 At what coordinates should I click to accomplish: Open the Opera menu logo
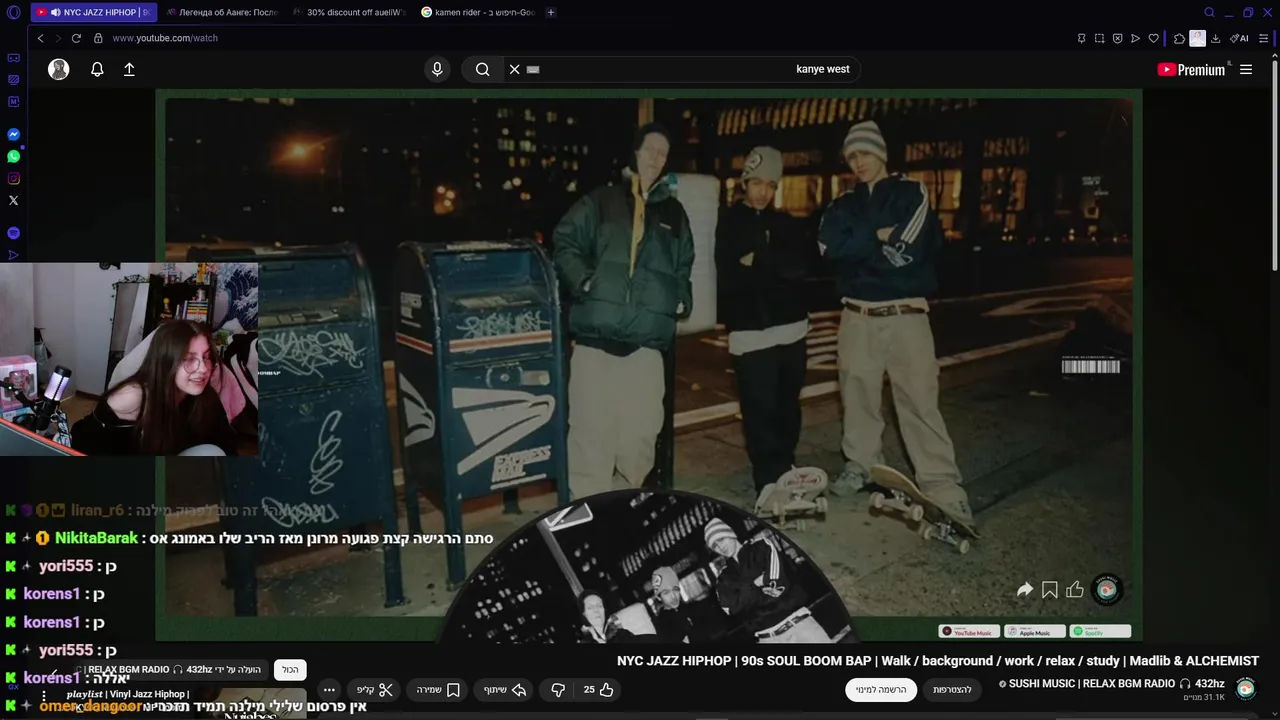[13, 12]
